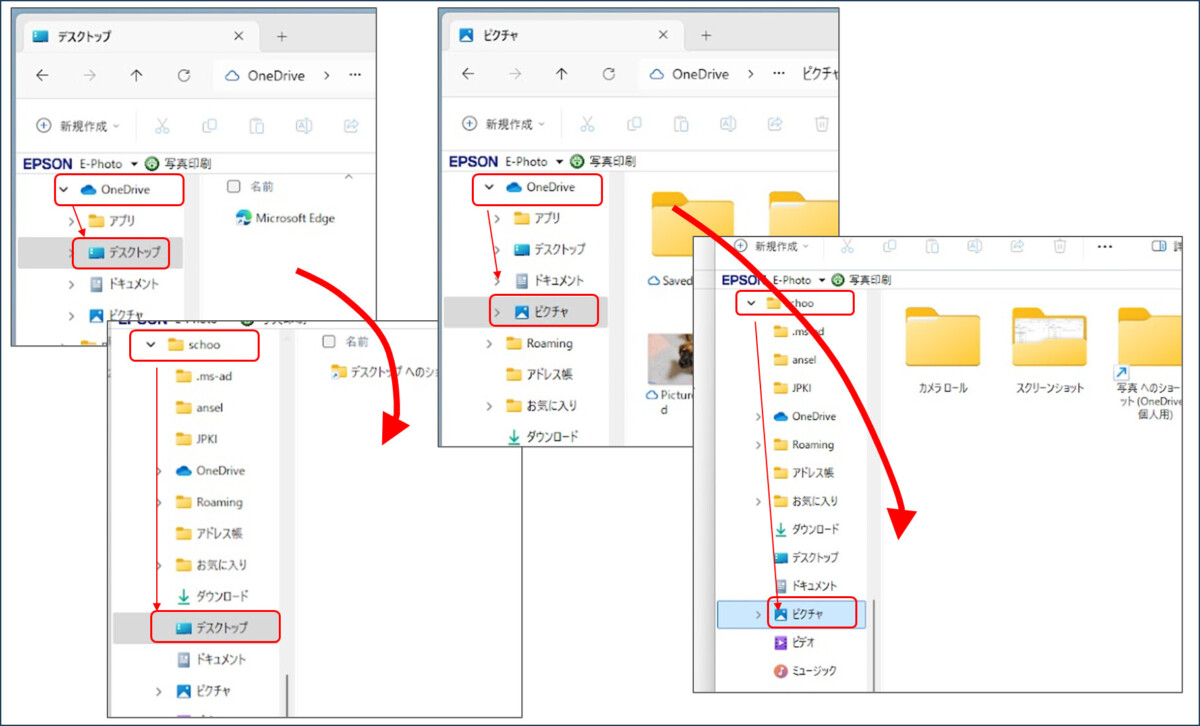Open the E-Photo dropdown in the デスクトップ-tab window
The image size is (1200, 726).
point(134,163)
